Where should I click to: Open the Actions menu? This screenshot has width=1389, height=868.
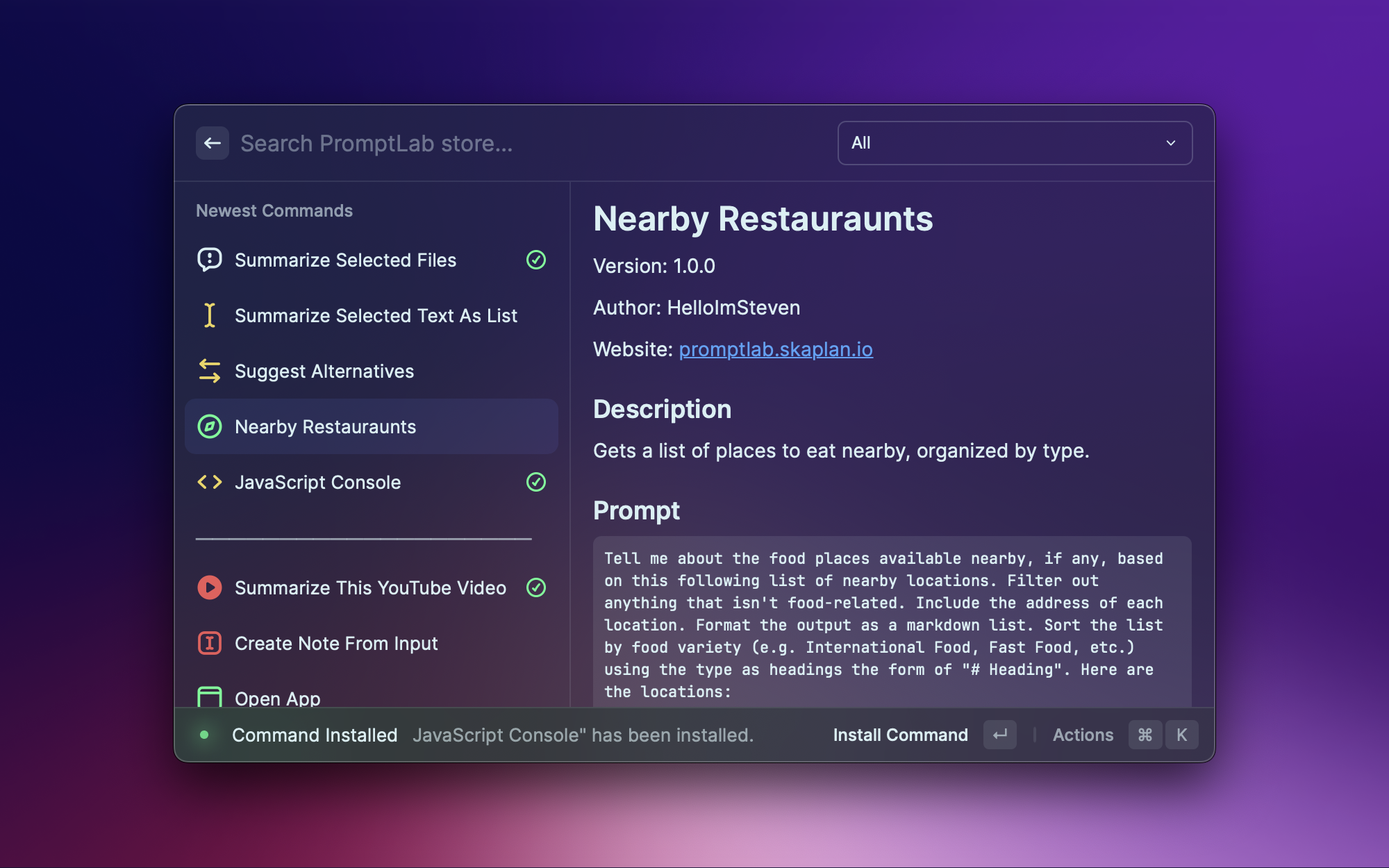point(1083,735)
